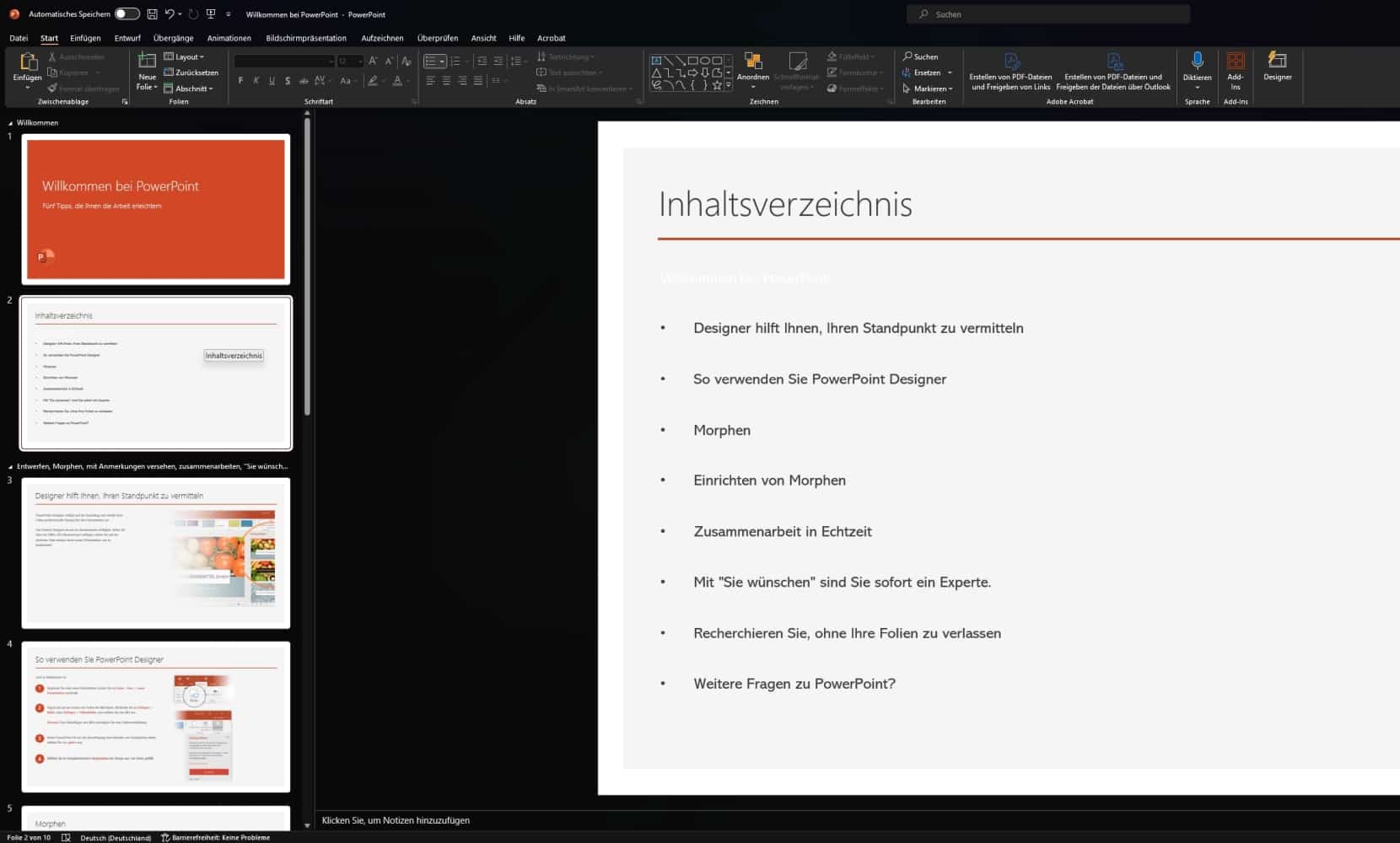This screenshot has width=1400, height=843.
Task: Toggle the Automatisches Speichern switch
Action: (127, 14)
